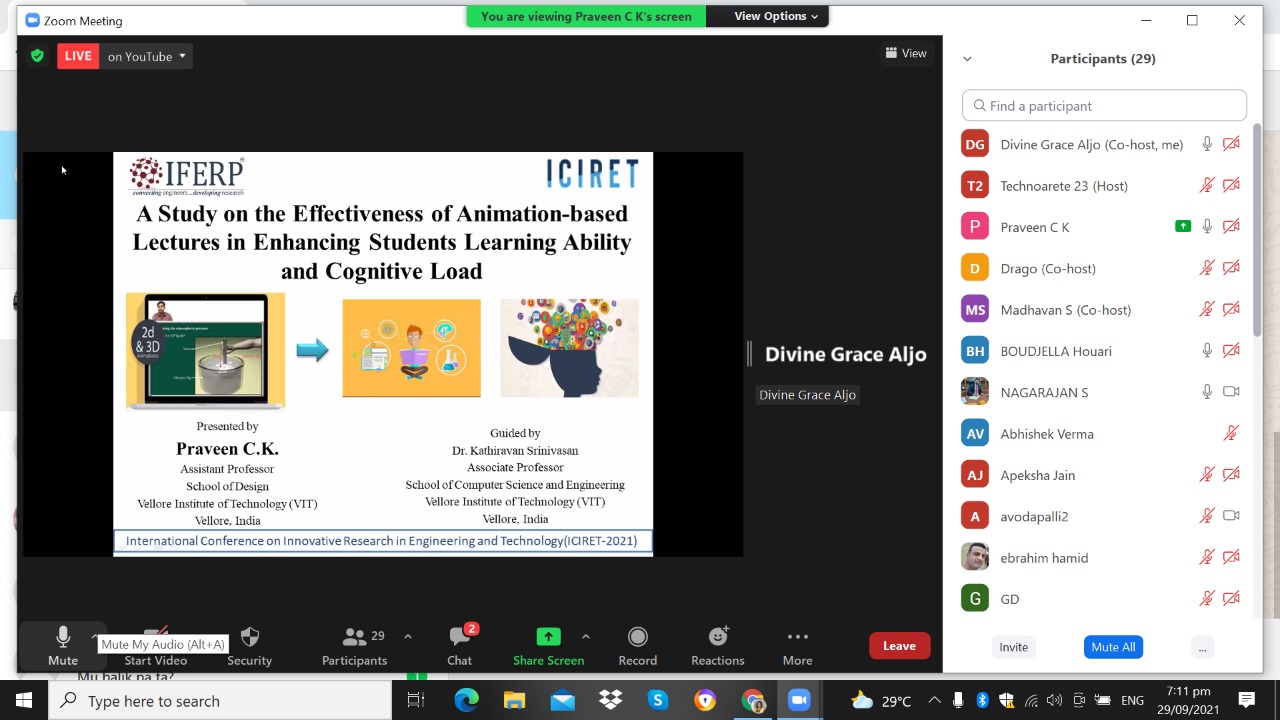Open the Security shield options
Screen dimensions: 1280x720
(250, 645)
